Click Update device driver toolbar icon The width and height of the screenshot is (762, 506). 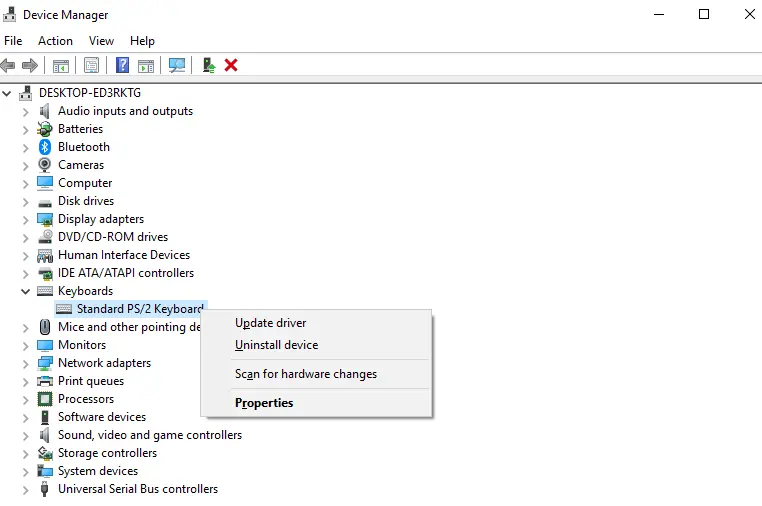(209, 65)
